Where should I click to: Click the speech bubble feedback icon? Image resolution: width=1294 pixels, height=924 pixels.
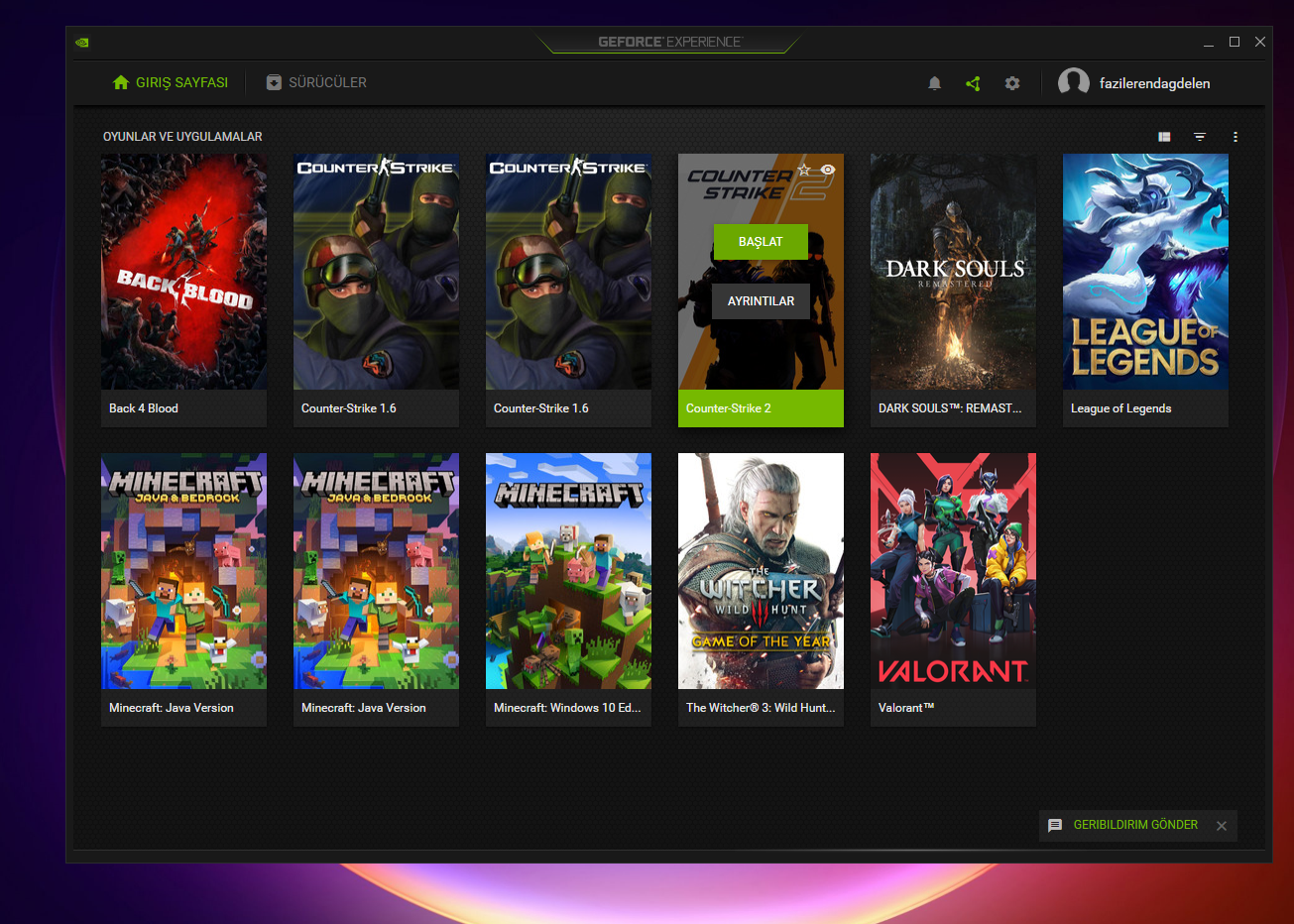tap(1055, 825)
